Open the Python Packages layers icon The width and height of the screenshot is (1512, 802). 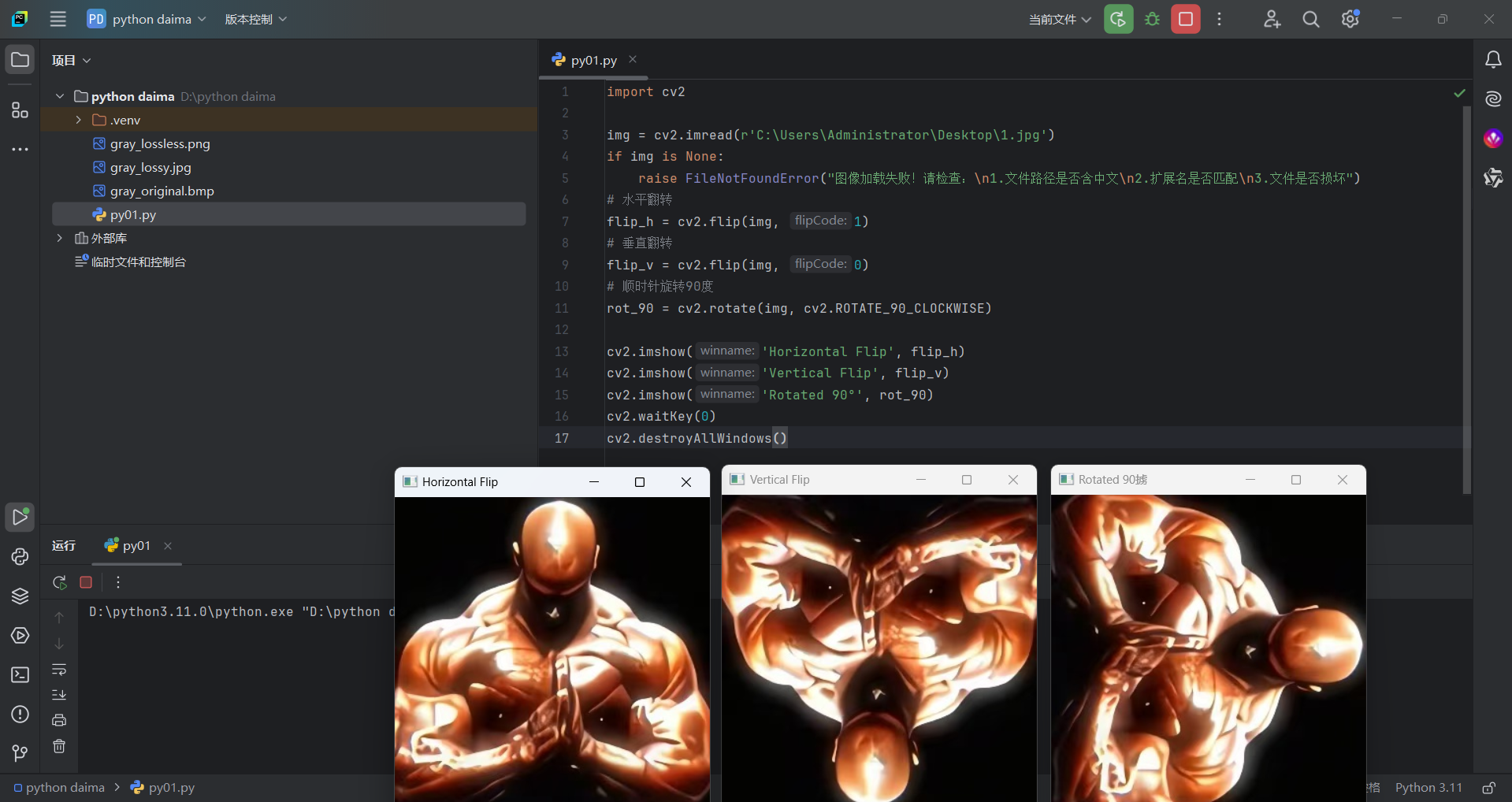tap(20, 596)
